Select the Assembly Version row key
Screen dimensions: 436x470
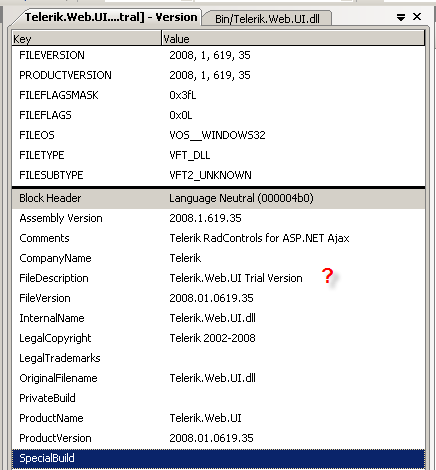(61, 218)
